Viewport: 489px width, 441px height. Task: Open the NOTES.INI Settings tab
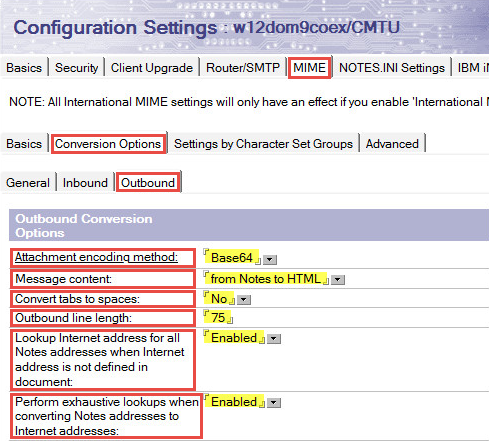point(392,68)
